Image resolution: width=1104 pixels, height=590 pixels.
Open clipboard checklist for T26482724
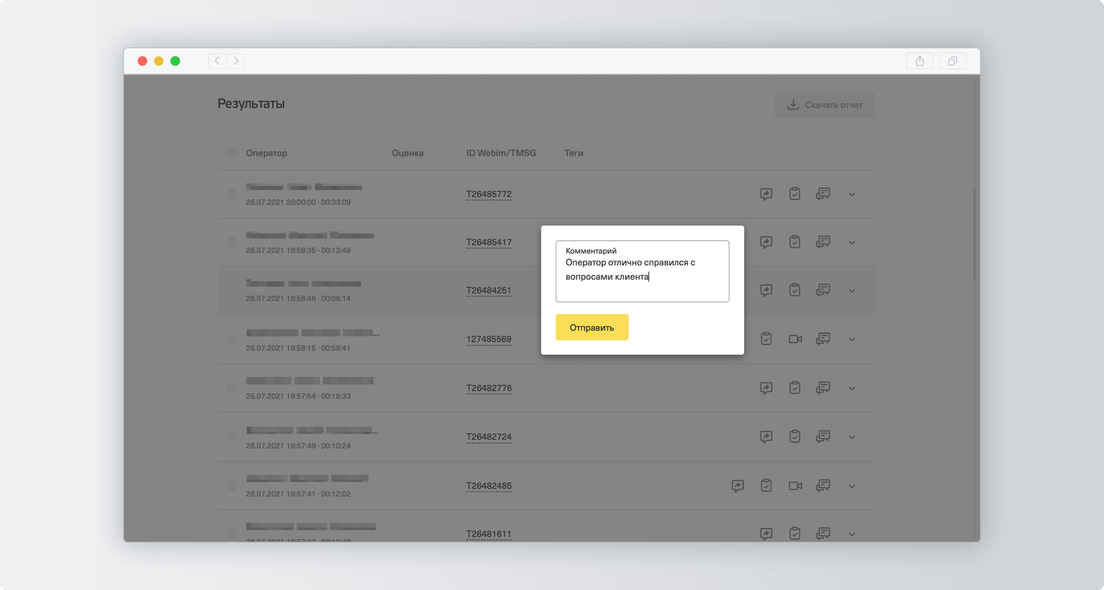(795, 436)
